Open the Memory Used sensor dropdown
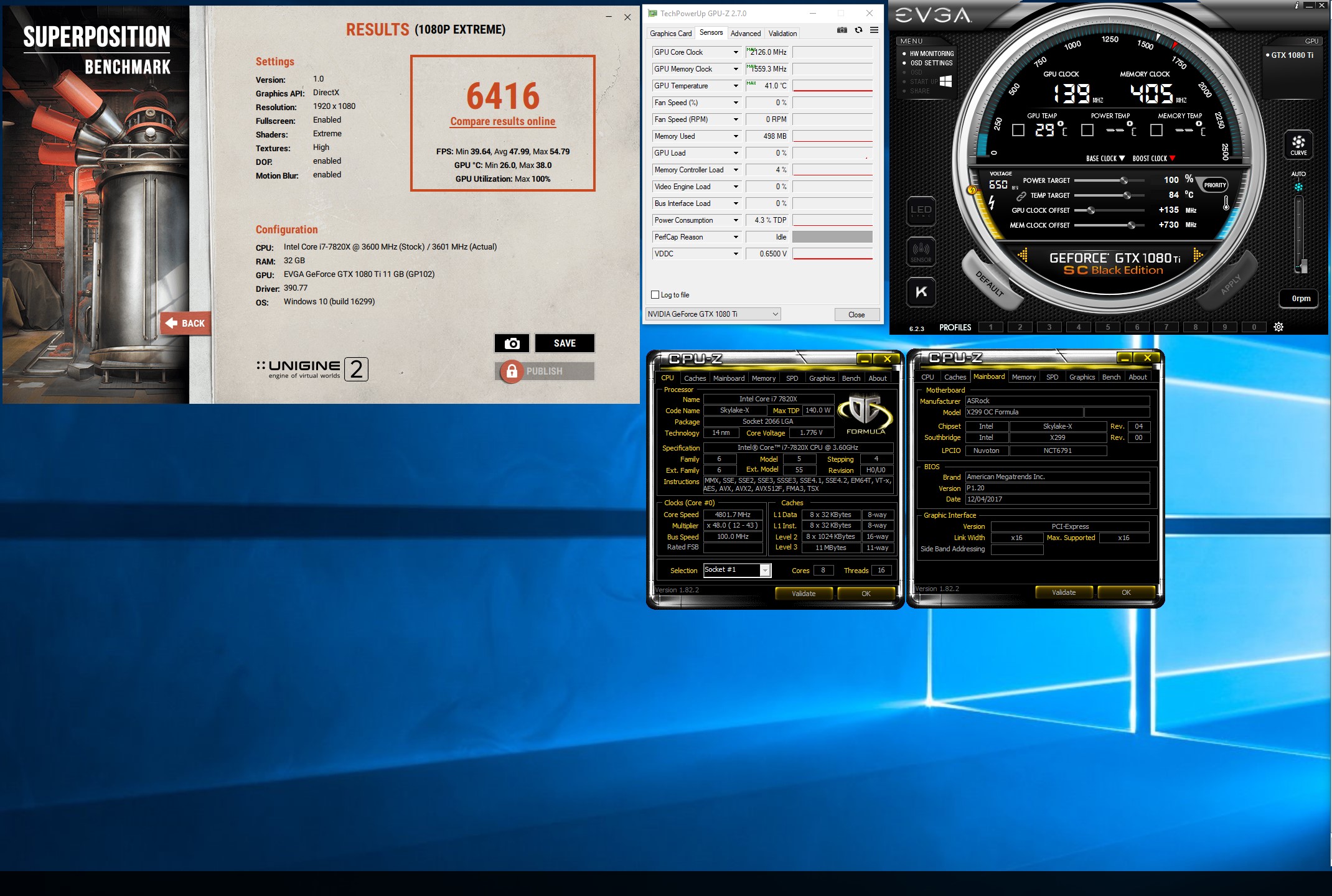 point(735,136)
